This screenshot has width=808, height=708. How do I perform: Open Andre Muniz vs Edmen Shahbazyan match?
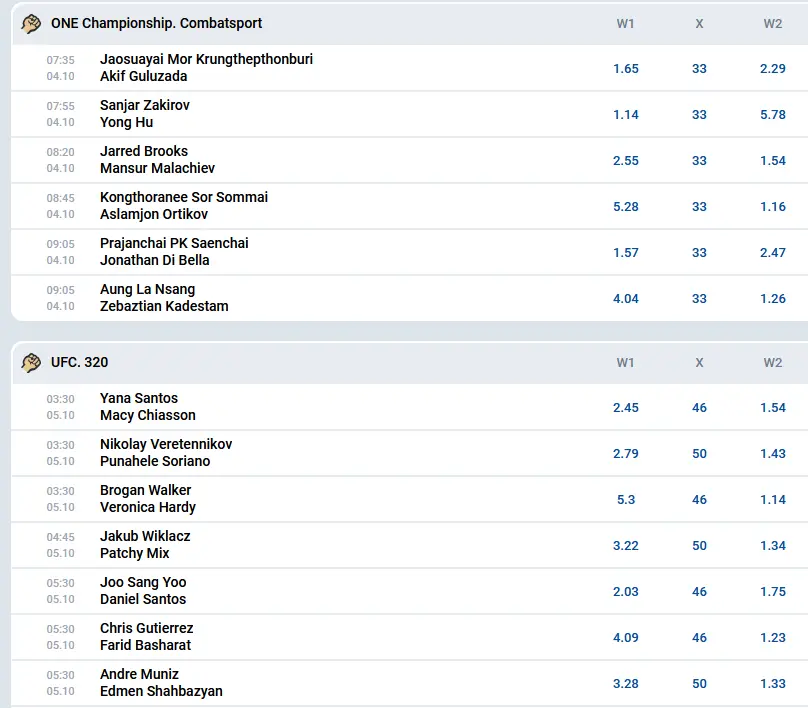pyautogui.click(x=161, y=683)
